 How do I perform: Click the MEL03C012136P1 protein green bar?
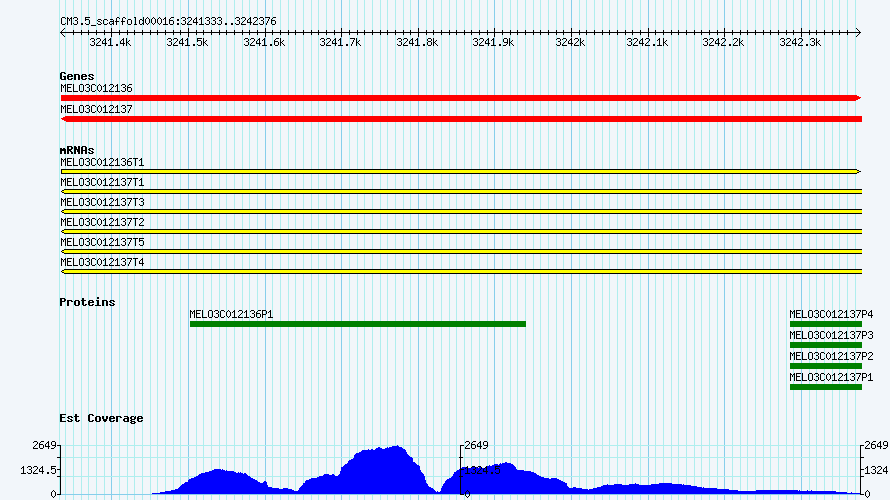358,324
